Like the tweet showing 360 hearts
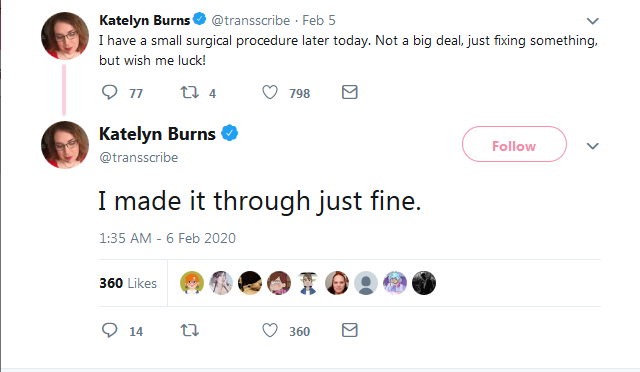Image resolution: width=640 pixels, height=372 pixels. 270,330
